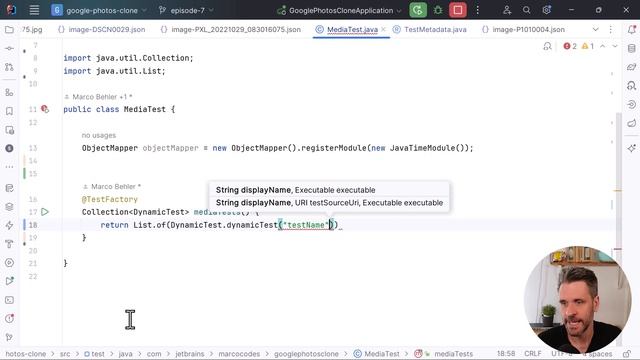The width and height of the screenshot is (640, 360).
Task: Open the Git tool window icon
Action: (x=9, y=337)
